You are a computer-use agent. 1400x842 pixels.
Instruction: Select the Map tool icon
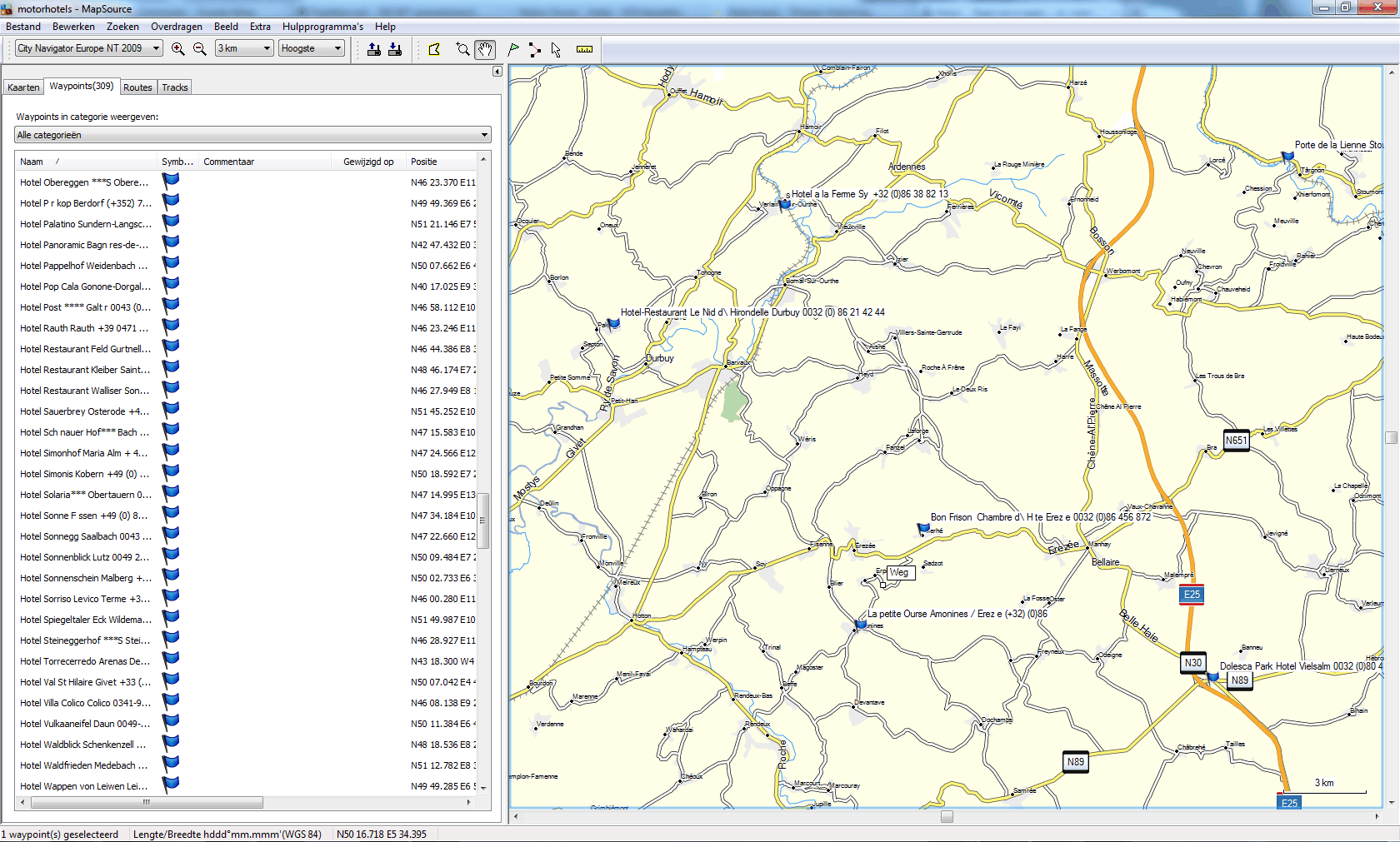coord(434,49)
